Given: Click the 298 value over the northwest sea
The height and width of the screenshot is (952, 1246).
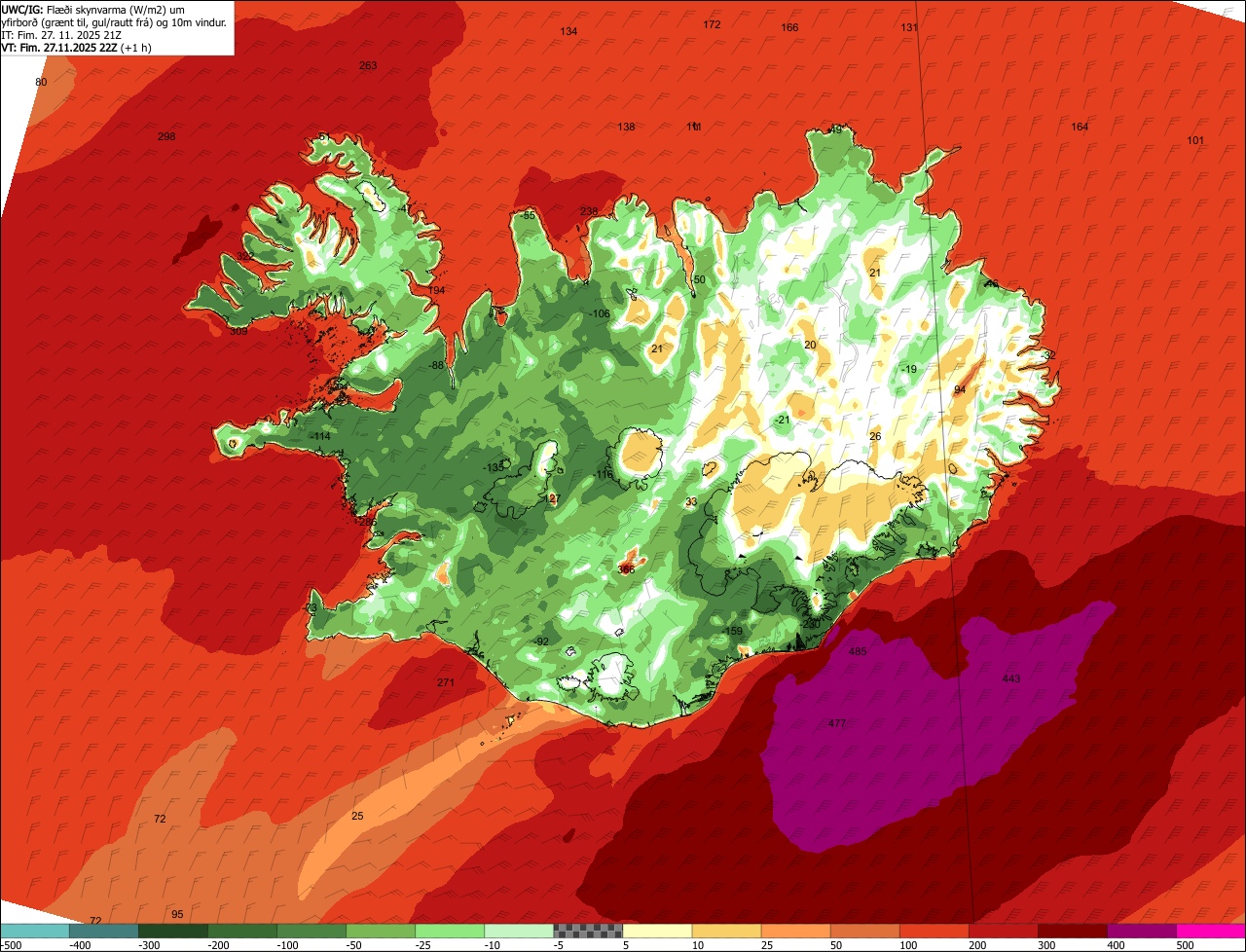Looking at the screenshot, I should [x=166, y=136].
